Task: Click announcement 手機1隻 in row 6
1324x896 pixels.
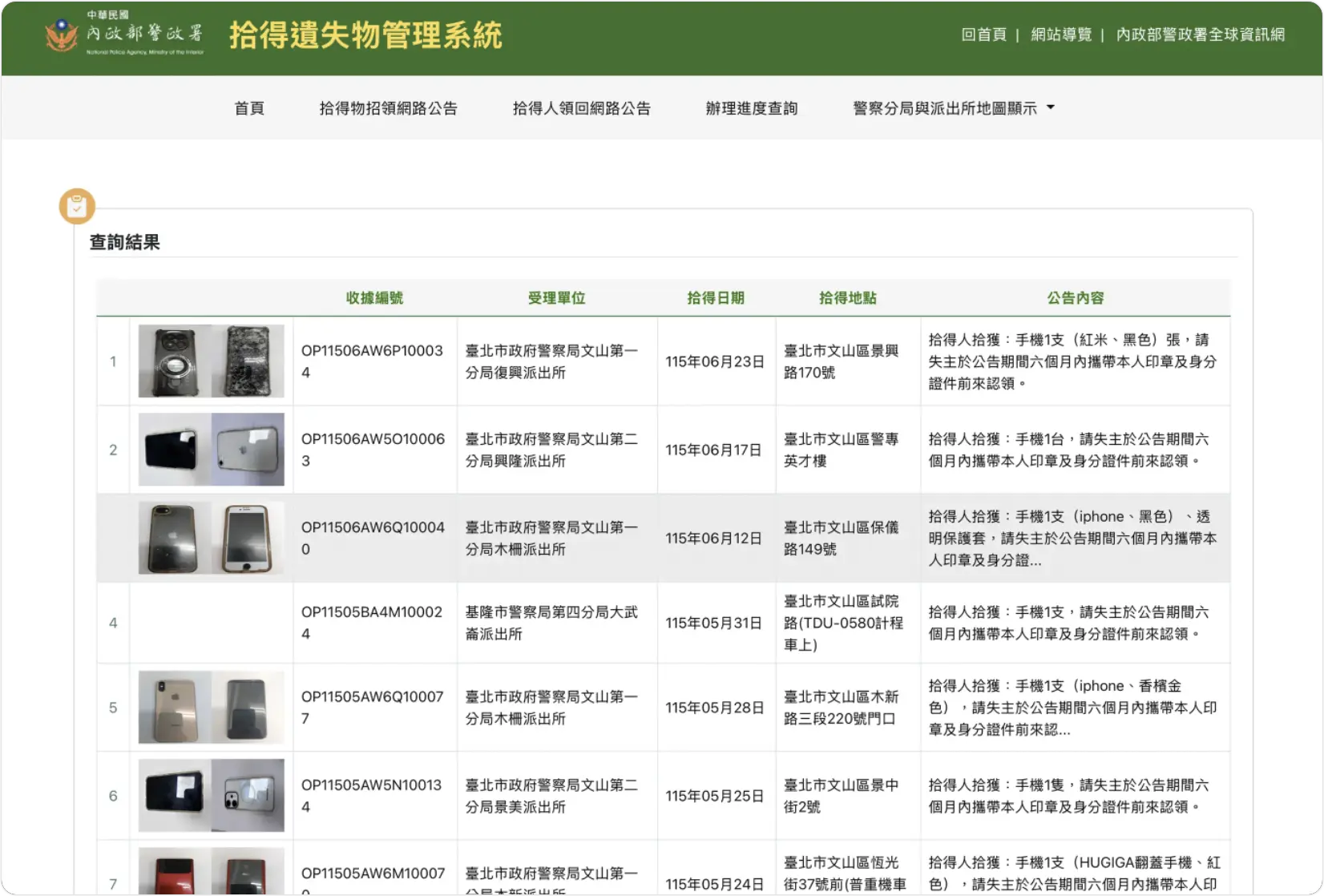Action: click(1068, 796)
